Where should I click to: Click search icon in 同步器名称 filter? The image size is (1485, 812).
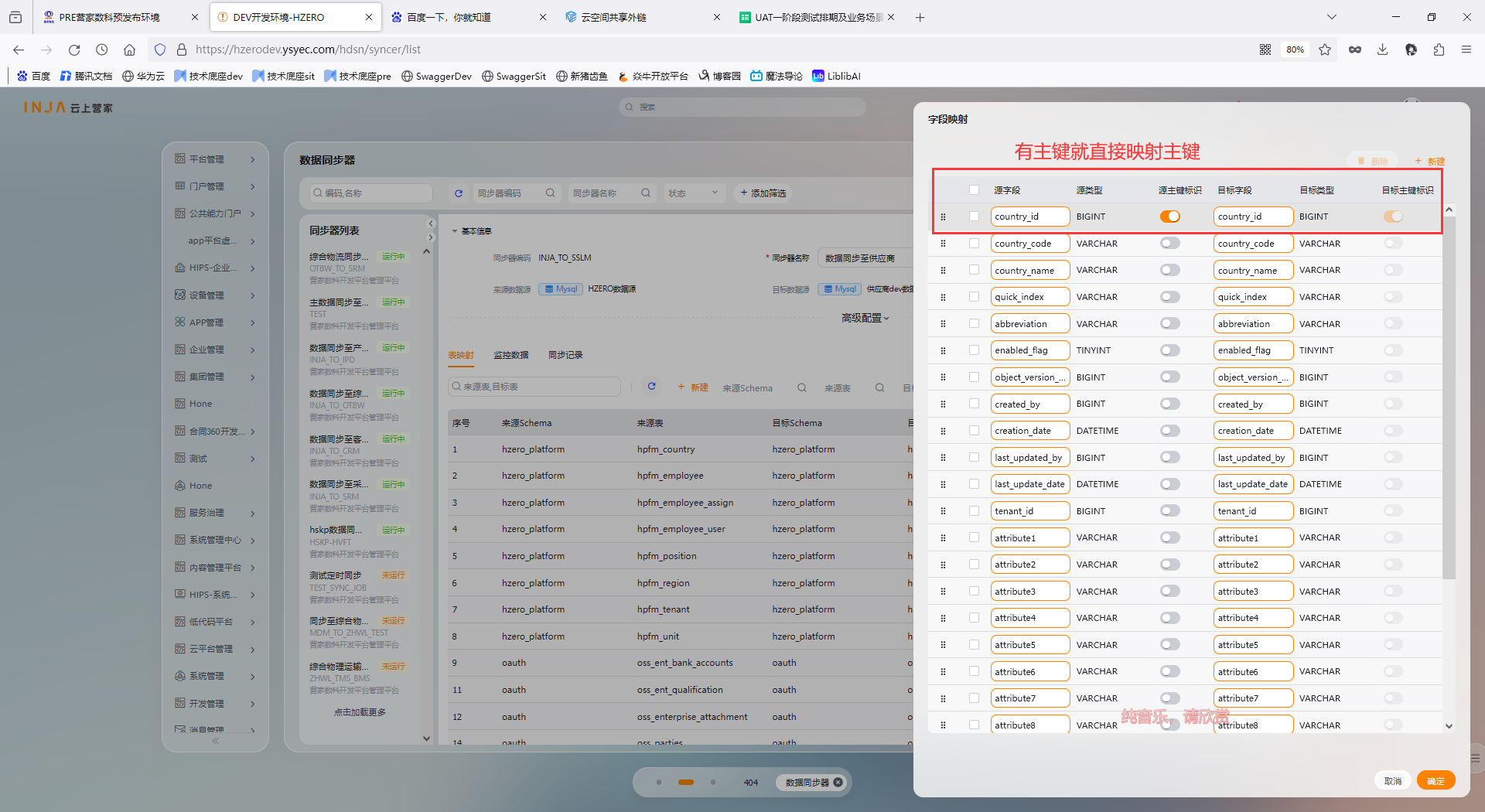point(645,193)
